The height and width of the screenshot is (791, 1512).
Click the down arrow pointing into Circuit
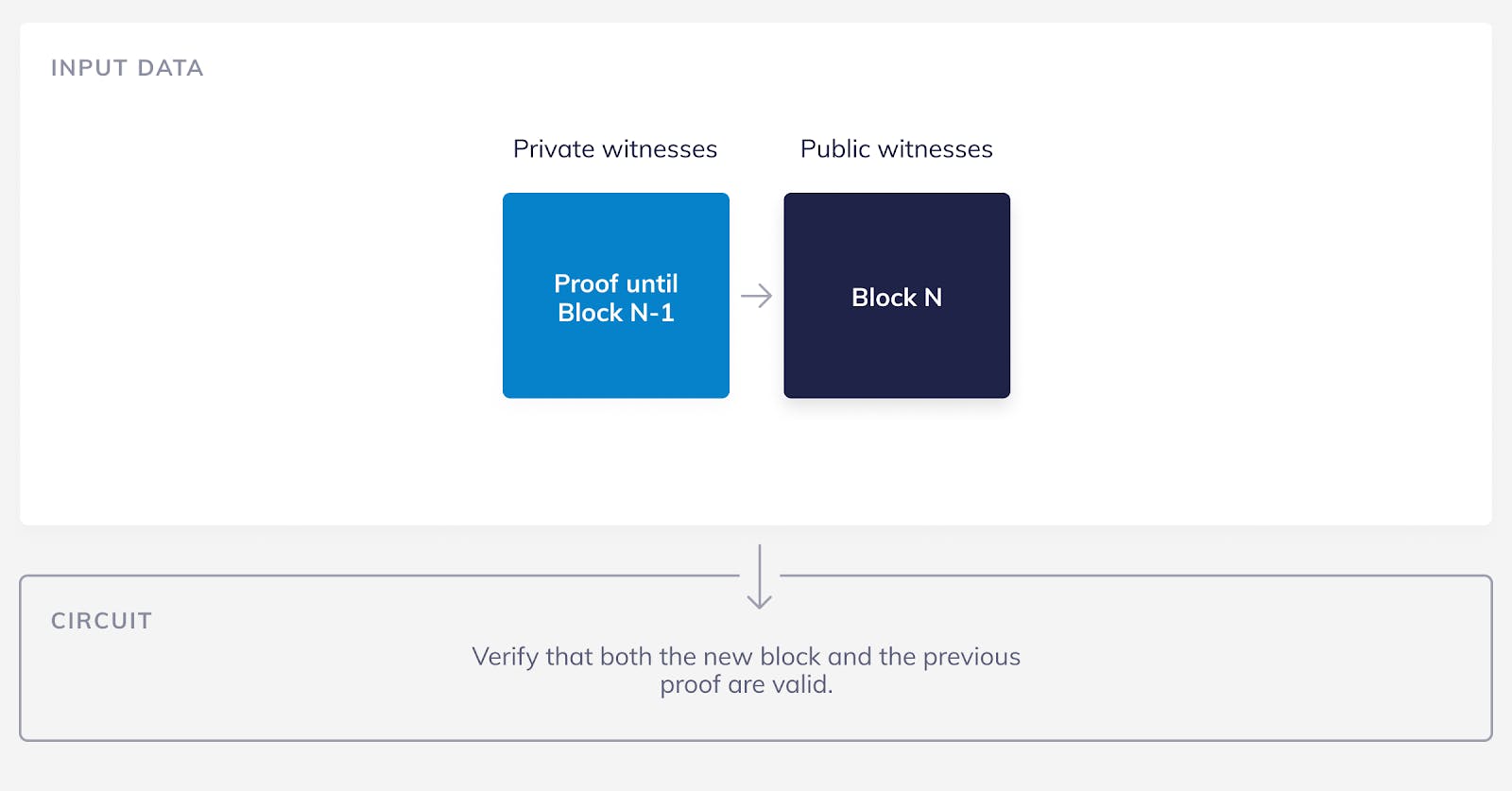(760, 576)
